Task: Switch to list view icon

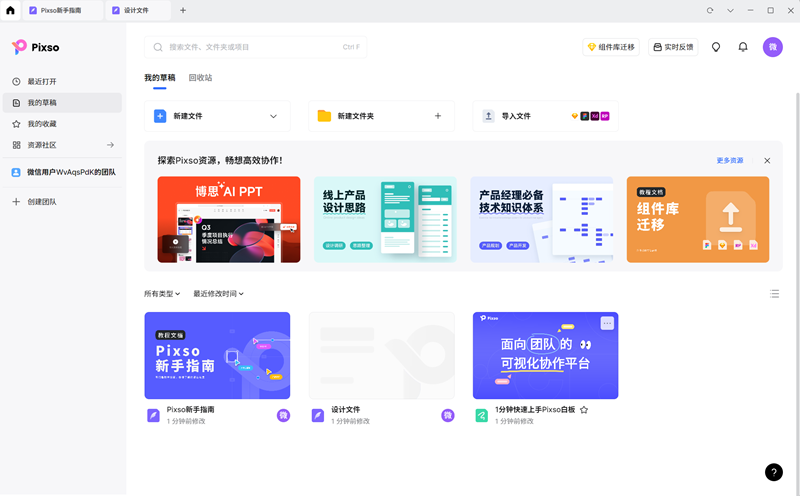Action: tap(774, 293)
